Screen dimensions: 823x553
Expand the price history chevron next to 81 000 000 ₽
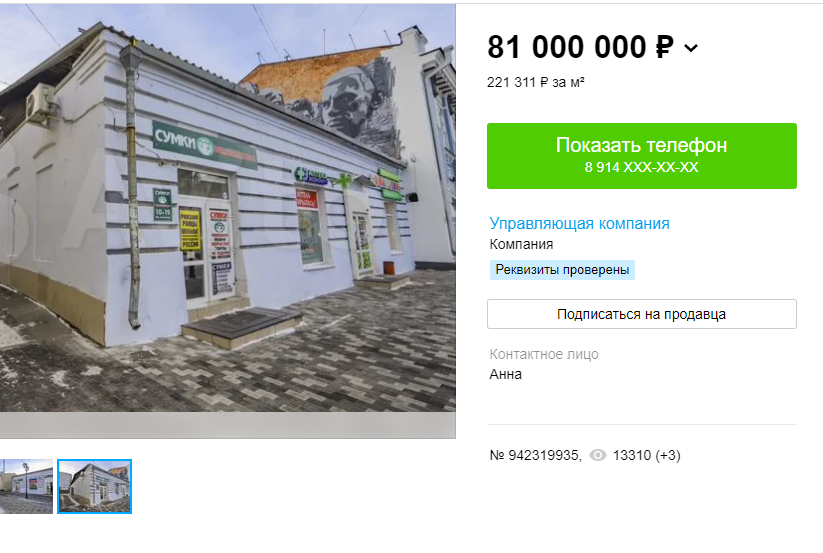(x=691, y=48)
